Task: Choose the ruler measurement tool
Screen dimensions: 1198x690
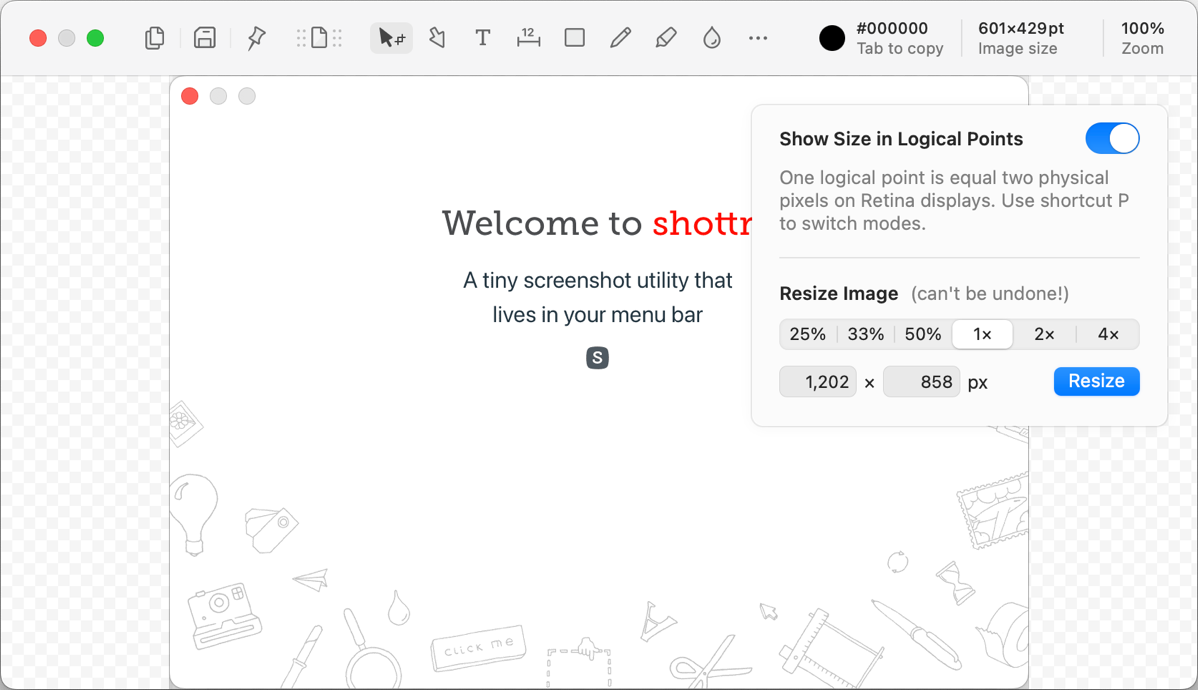Action: pyautogui.click(x=529, y=38)
